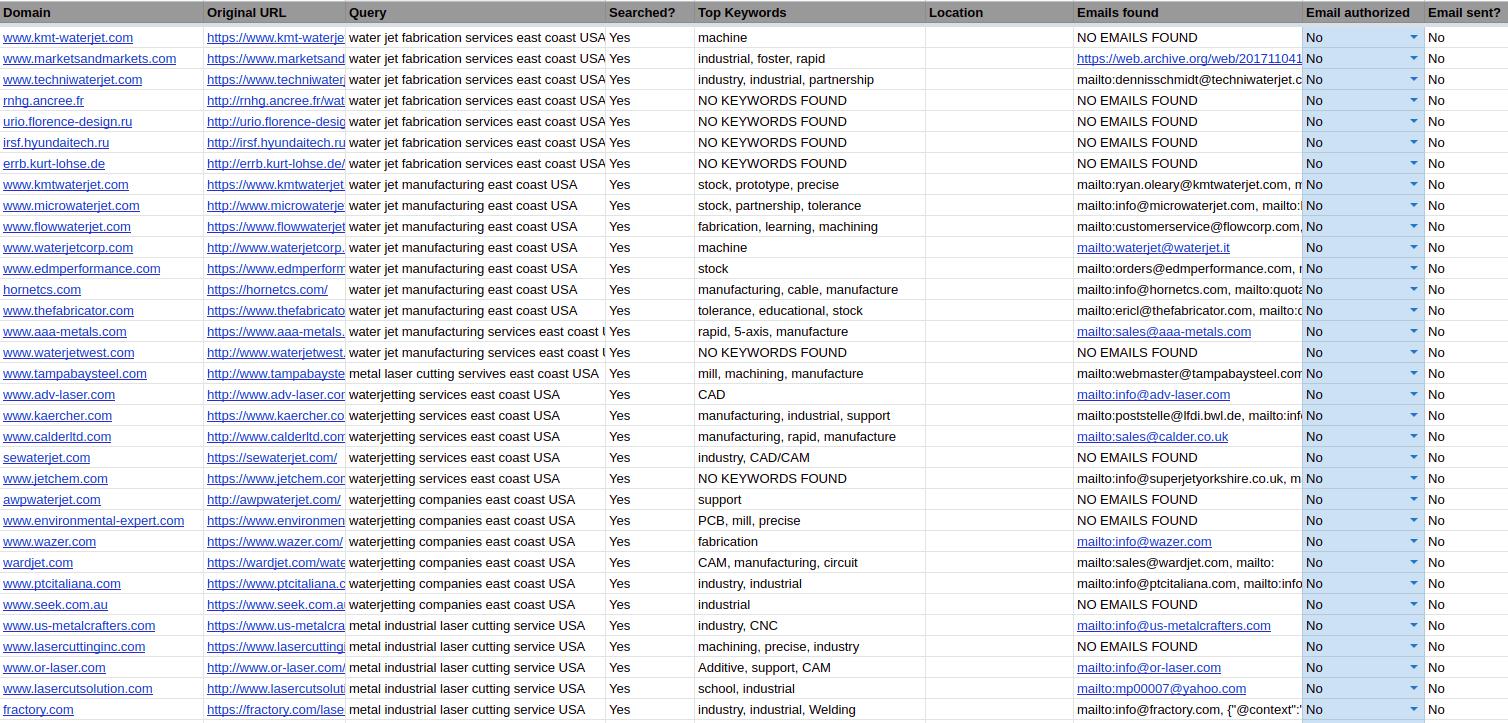
Task: Open Email authorized dropdown for www.or-laser.com row
Action: pos(1414,667)
